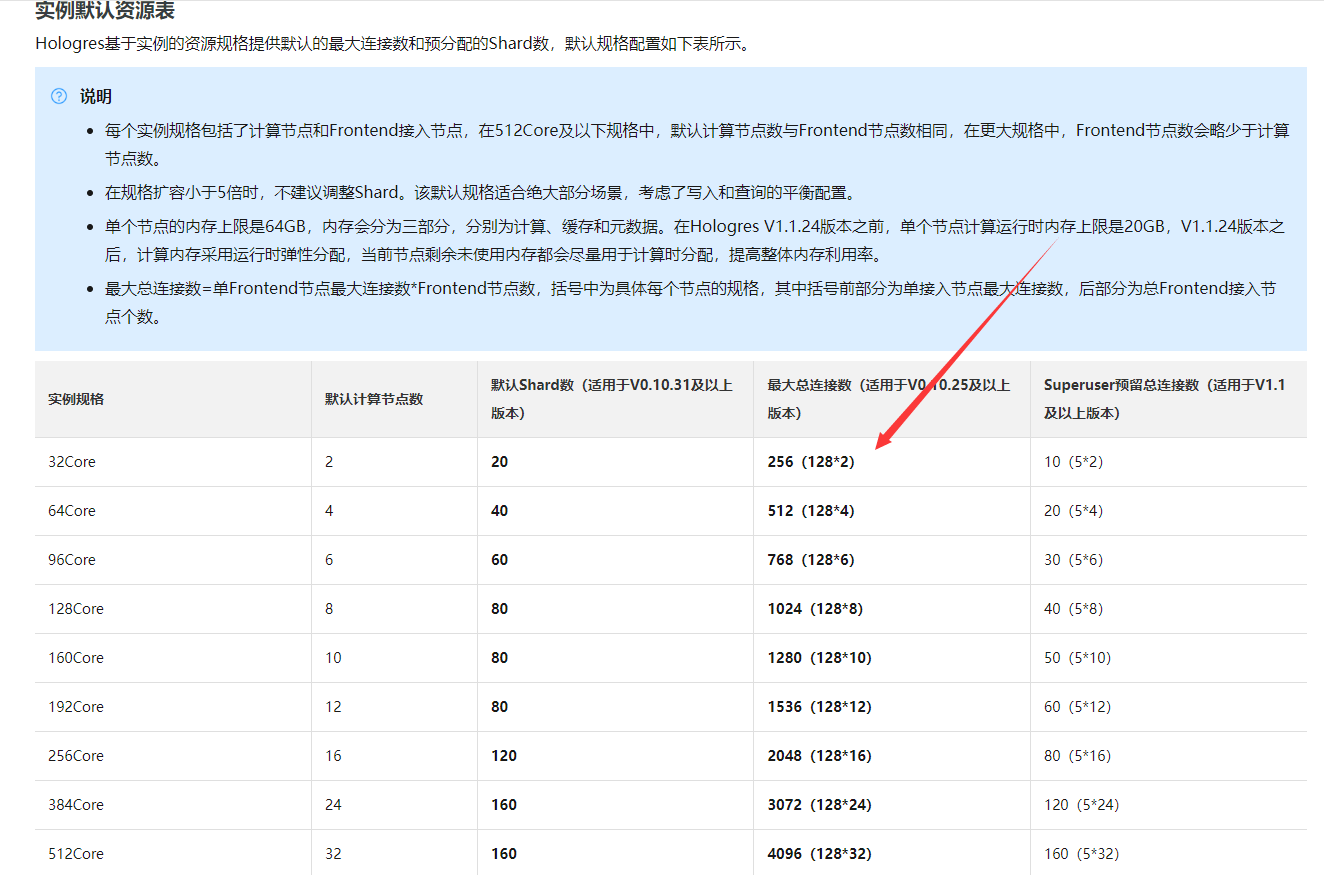
Task: Select Shard count "40" in the 64Core row
Action: tap(499, 511)
